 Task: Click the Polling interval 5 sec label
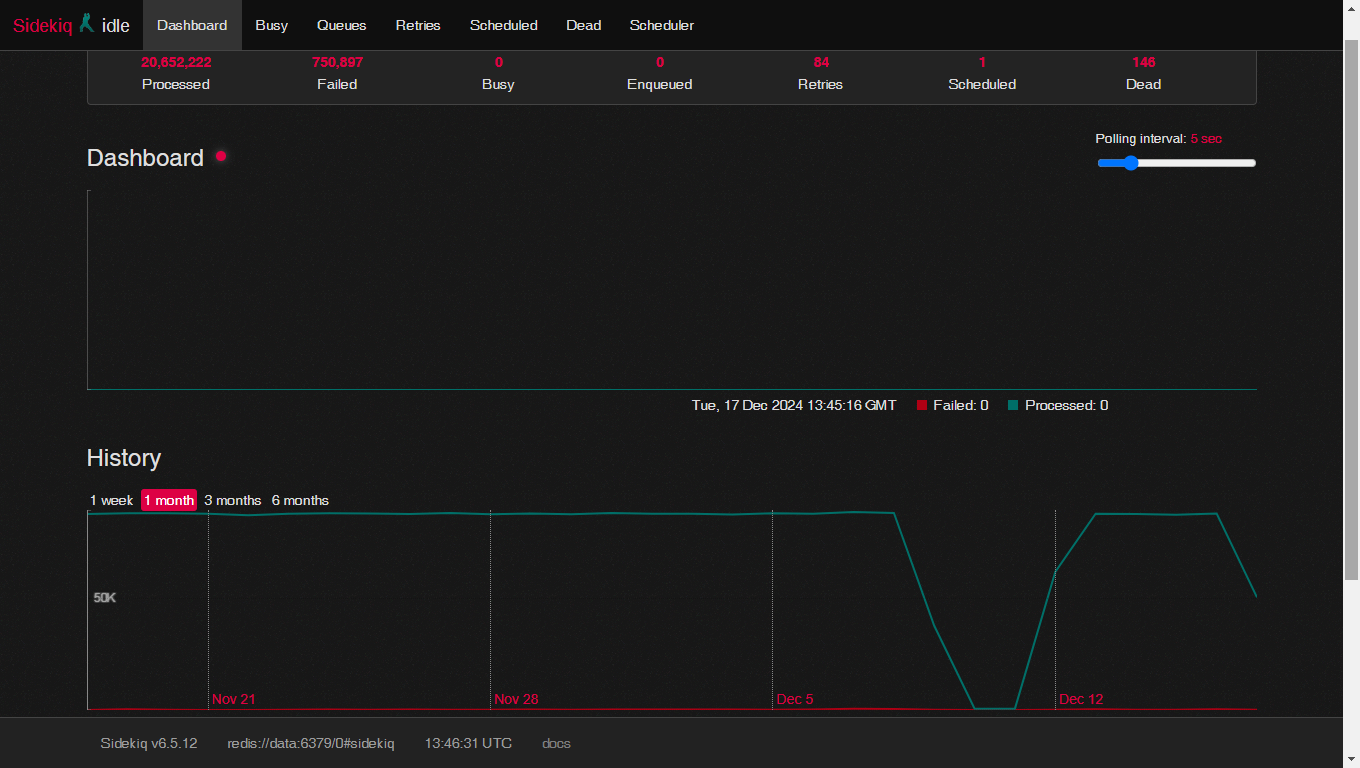coord(1158,139)
